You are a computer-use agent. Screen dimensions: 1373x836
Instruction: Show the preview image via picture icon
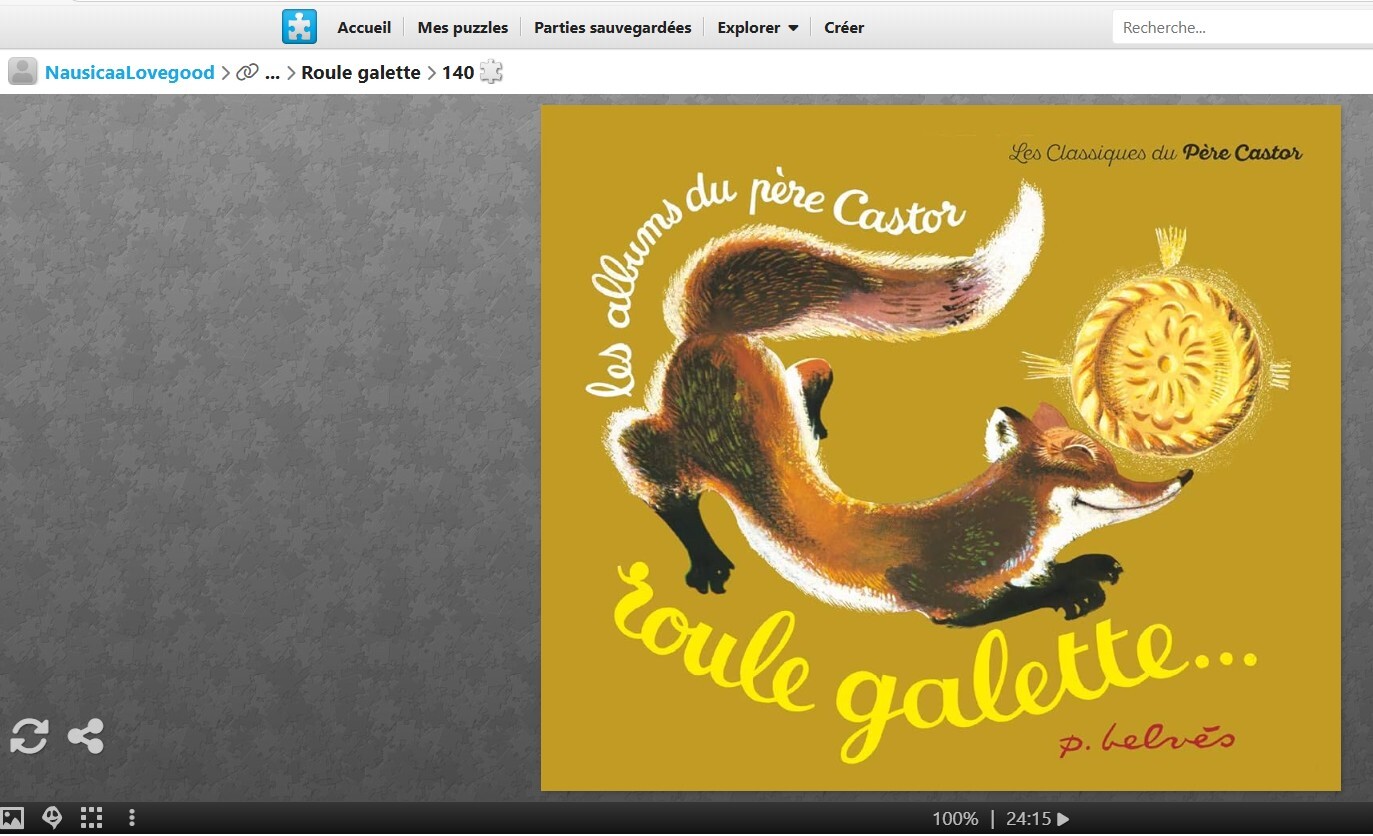tap(12, 818)
